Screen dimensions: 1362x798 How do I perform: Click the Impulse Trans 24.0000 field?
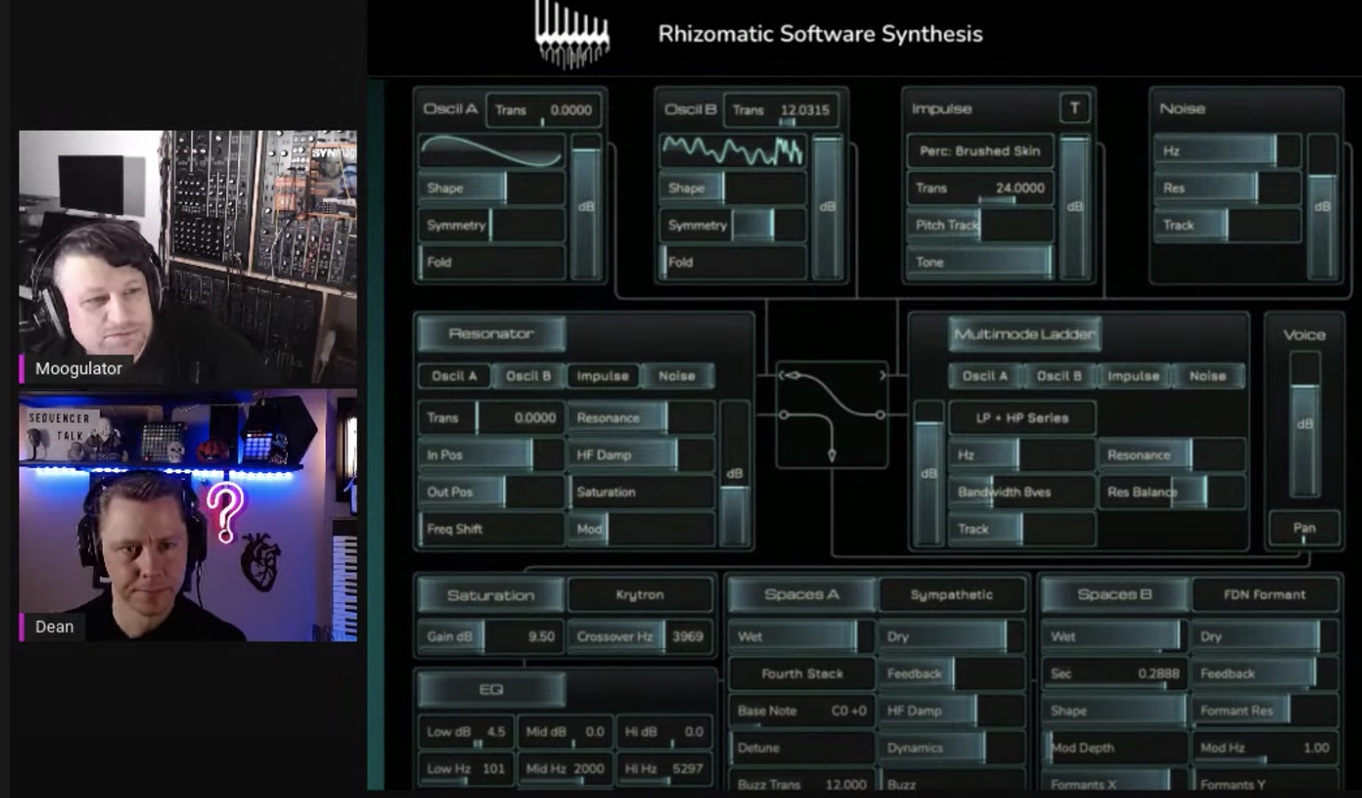980,188
